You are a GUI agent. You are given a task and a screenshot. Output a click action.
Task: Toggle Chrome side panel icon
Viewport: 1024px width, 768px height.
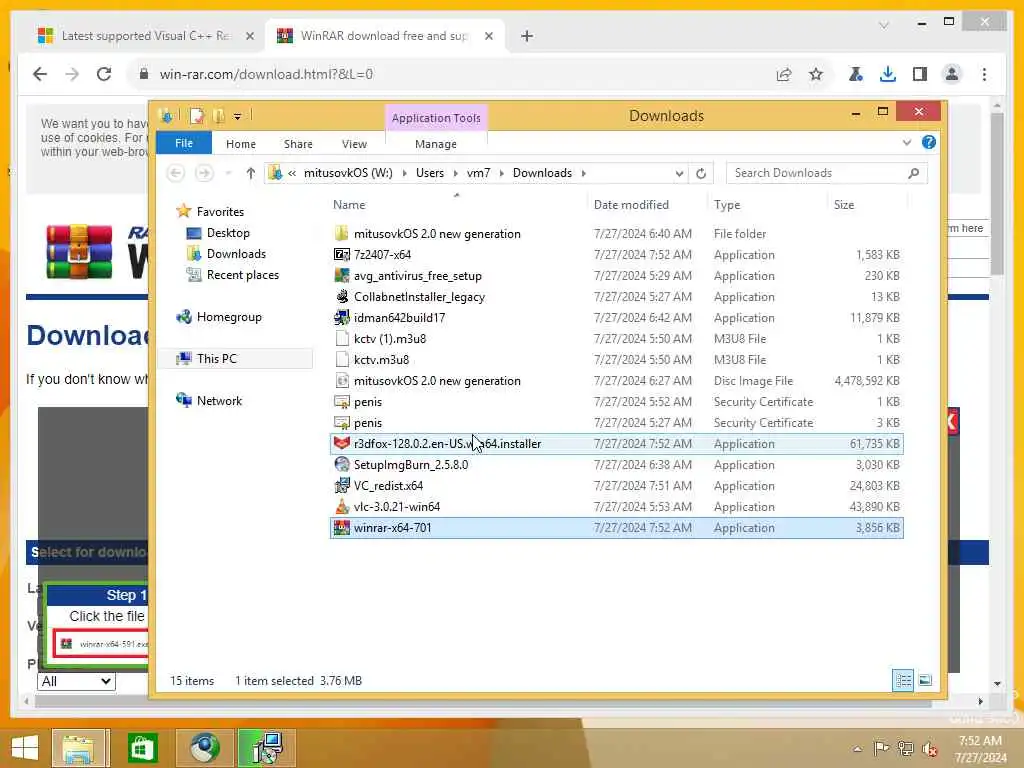point(920,74)
